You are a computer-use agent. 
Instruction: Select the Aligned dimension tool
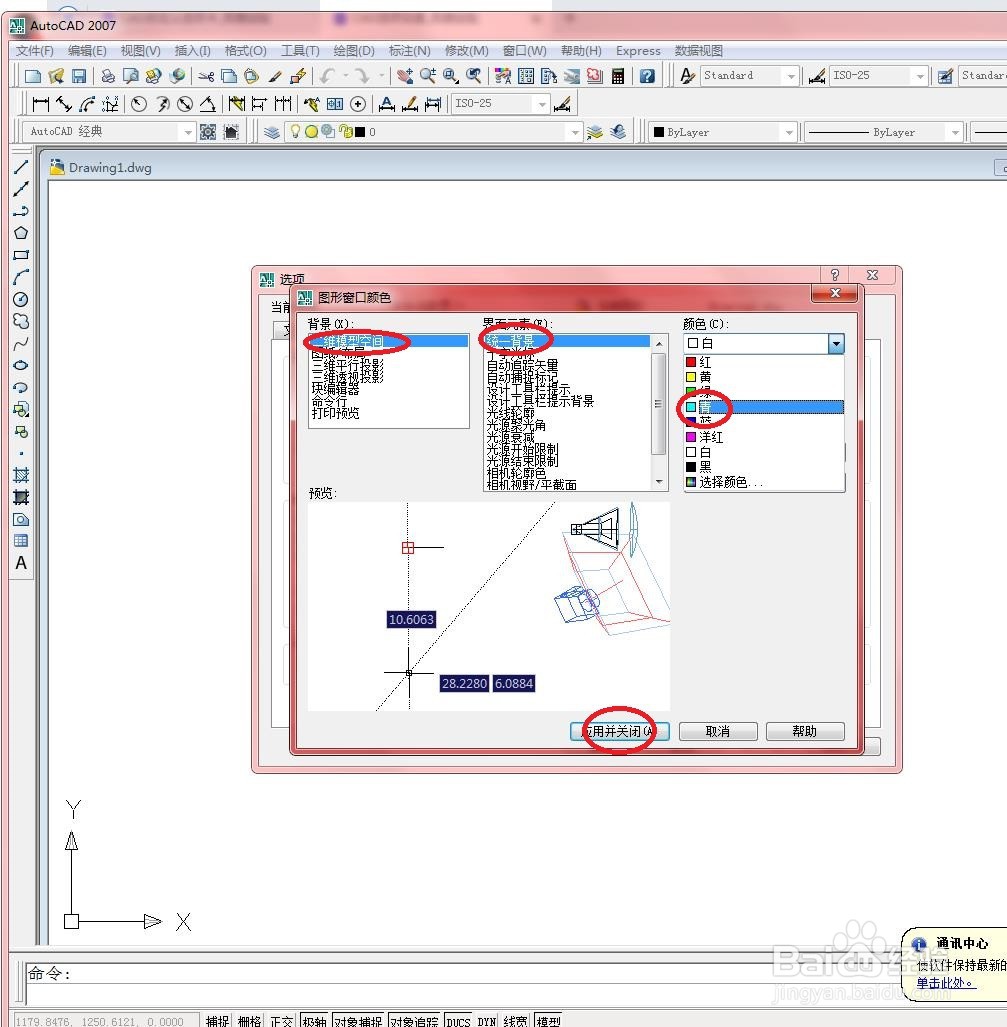[64, 103]
